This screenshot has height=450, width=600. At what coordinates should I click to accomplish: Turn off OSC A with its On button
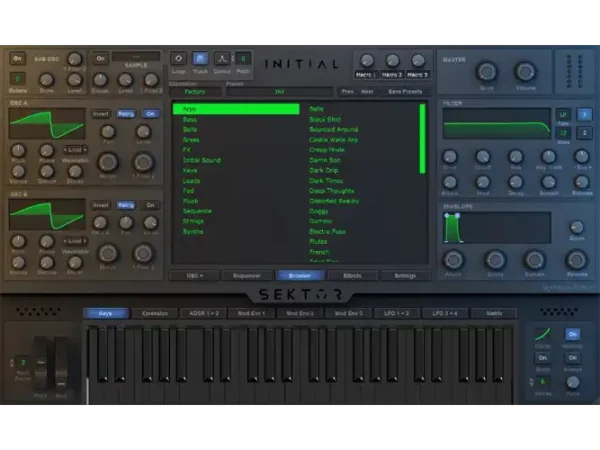tap(150, 114)
